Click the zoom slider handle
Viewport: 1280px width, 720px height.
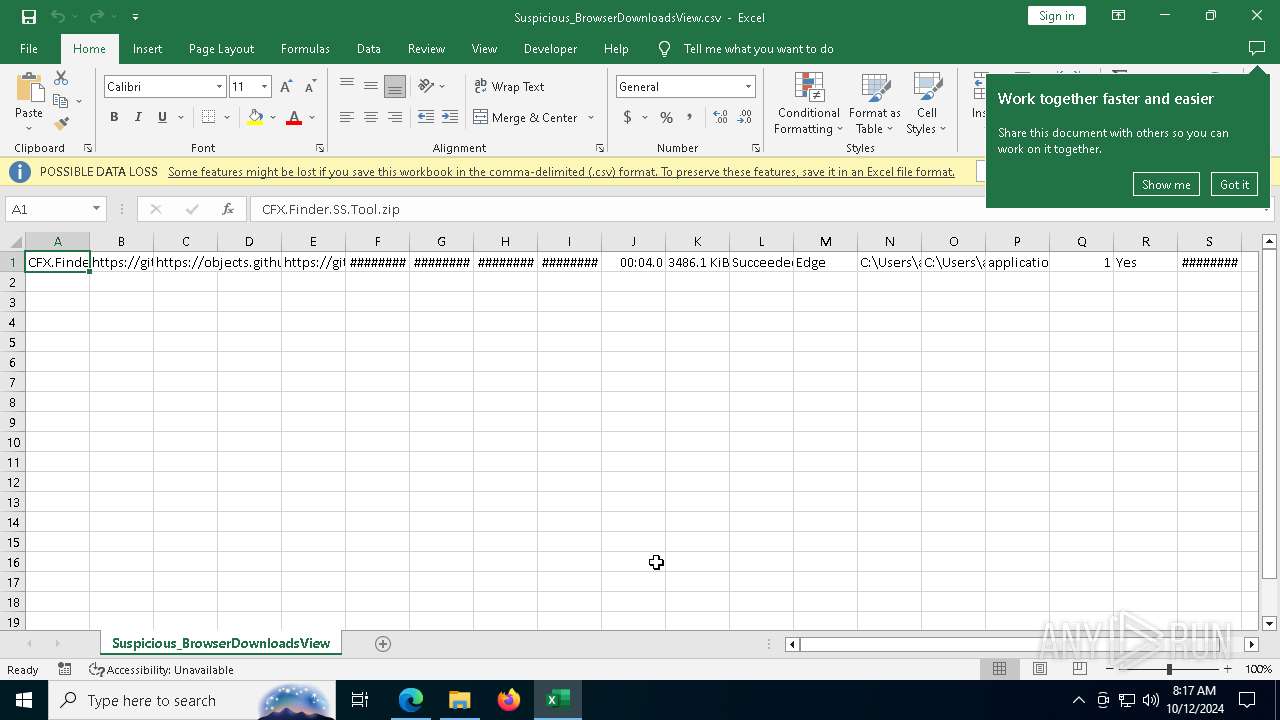[1169, 669]
